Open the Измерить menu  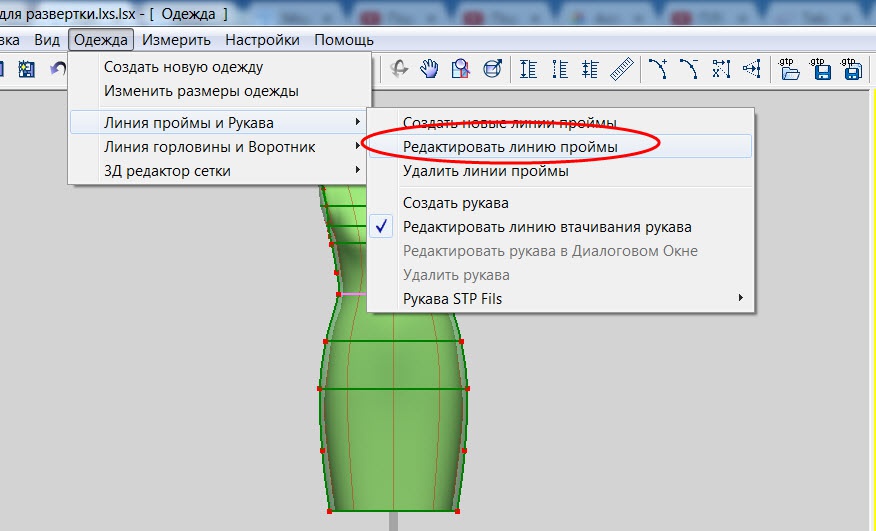coord(176,40)
